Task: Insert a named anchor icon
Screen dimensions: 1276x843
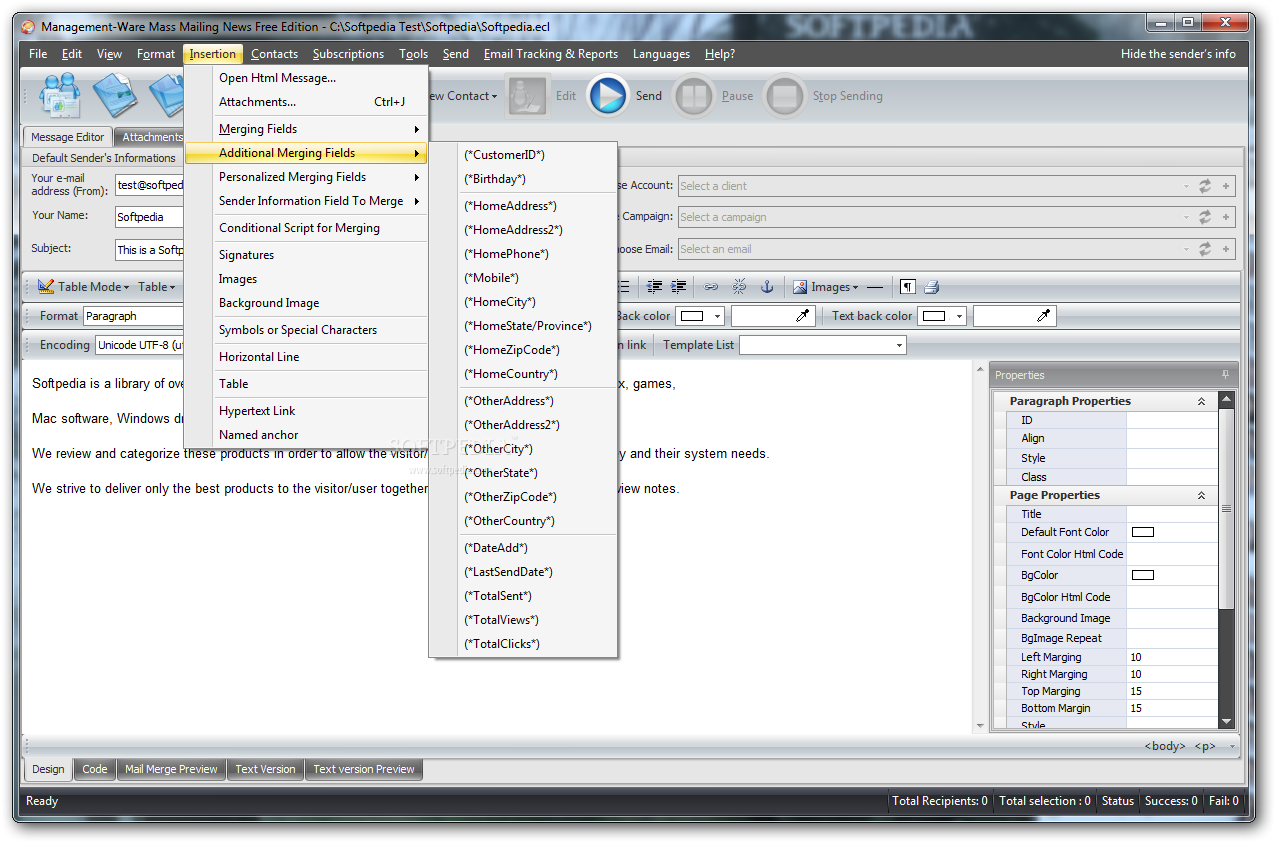Action: (x=767, y=287)
